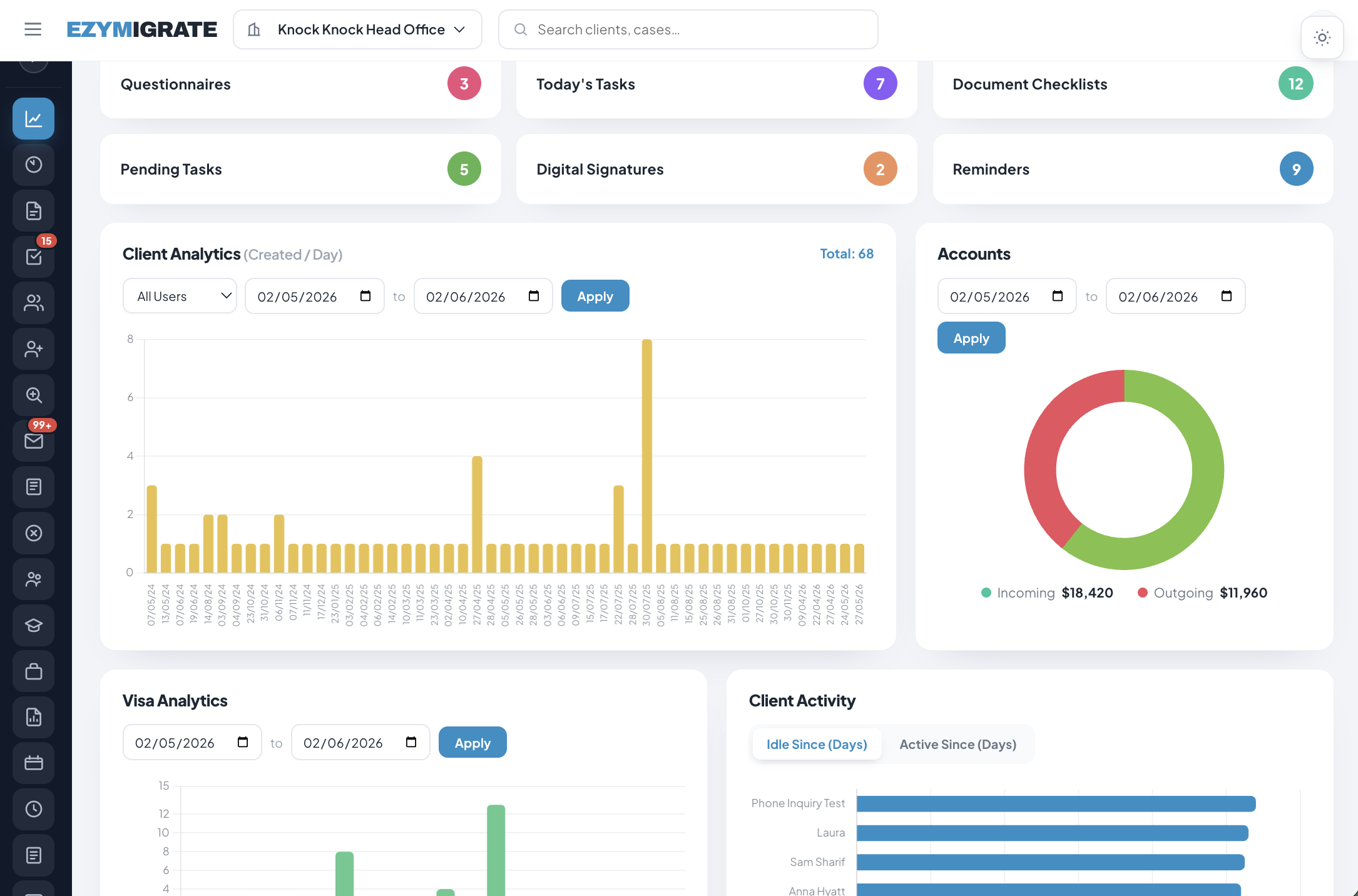The image size is (1358, 896).
Task: Open the clock history icon near sidebar bottom
Action: click(34, 809)
